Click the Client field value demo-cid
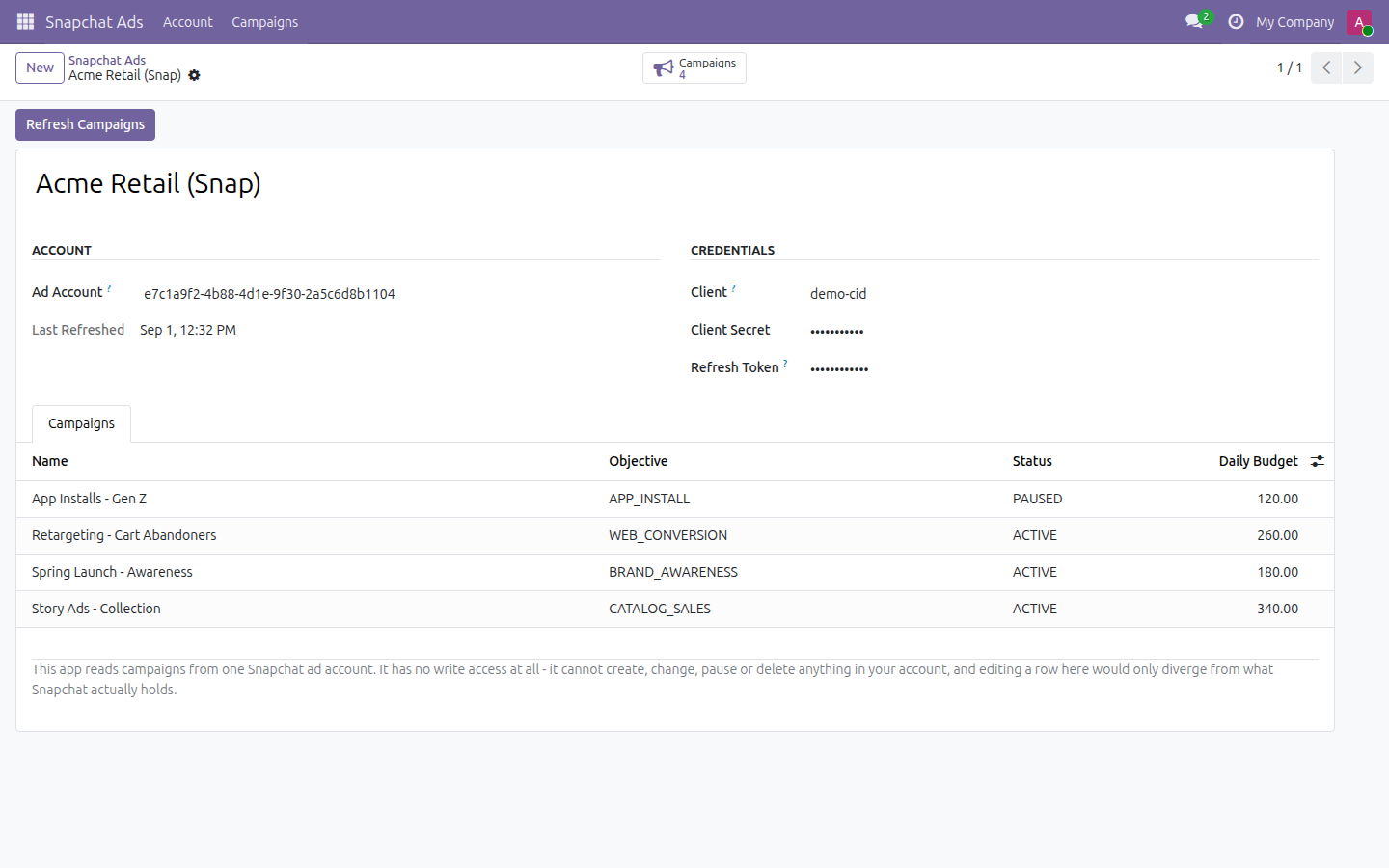The image size is (1389, 868). tap(838, 294)
